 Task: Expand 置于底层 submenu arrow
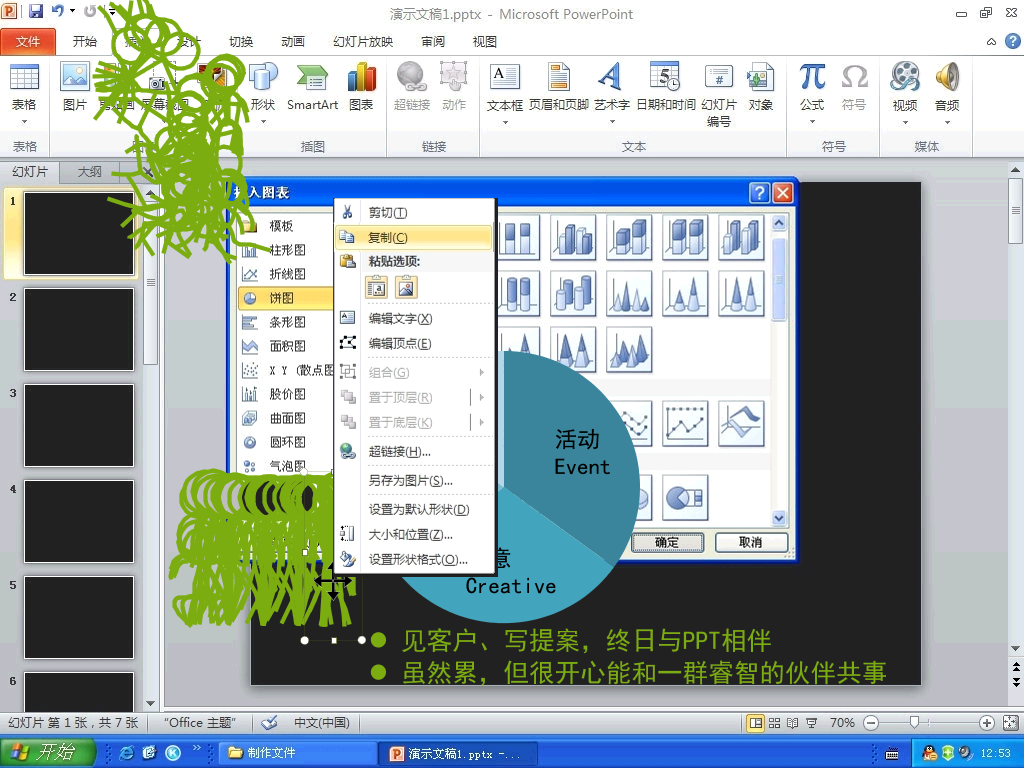(482, 423)
